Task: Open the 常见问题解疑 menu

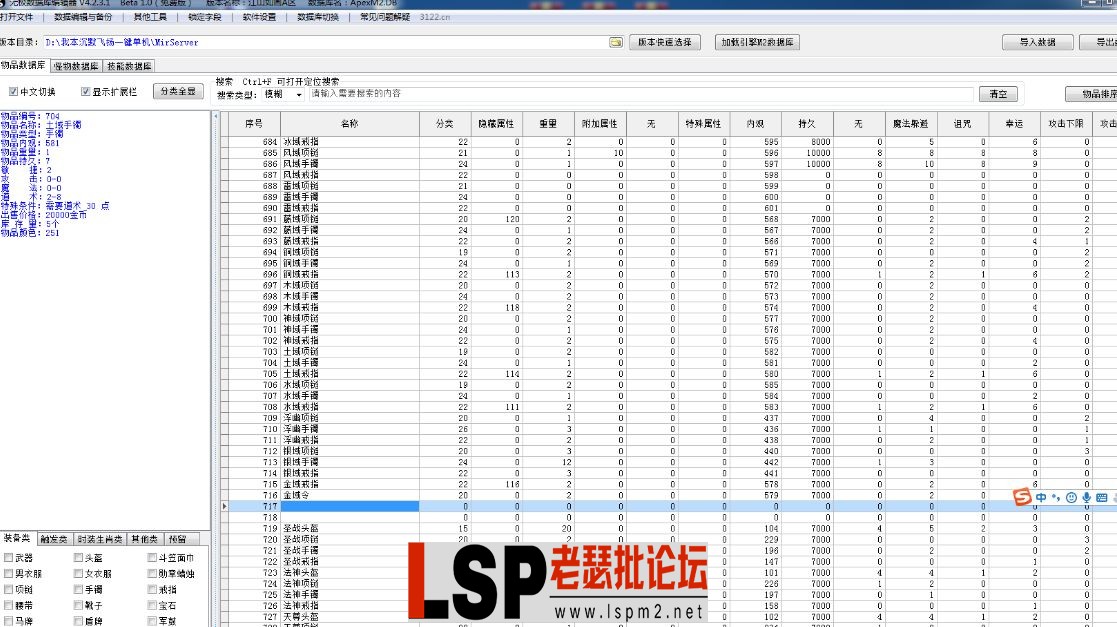Action: [385, 16]
